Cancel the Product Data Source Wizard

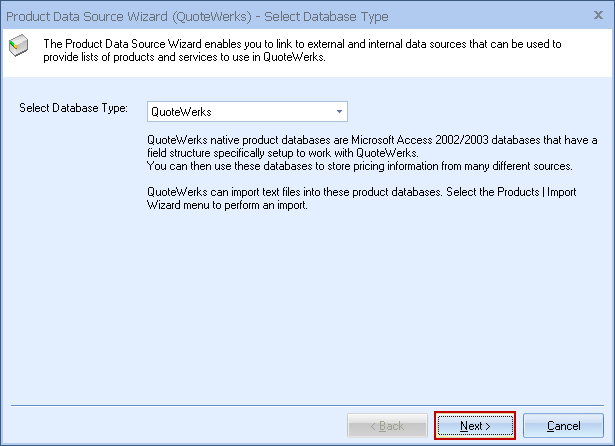(563, 426)
